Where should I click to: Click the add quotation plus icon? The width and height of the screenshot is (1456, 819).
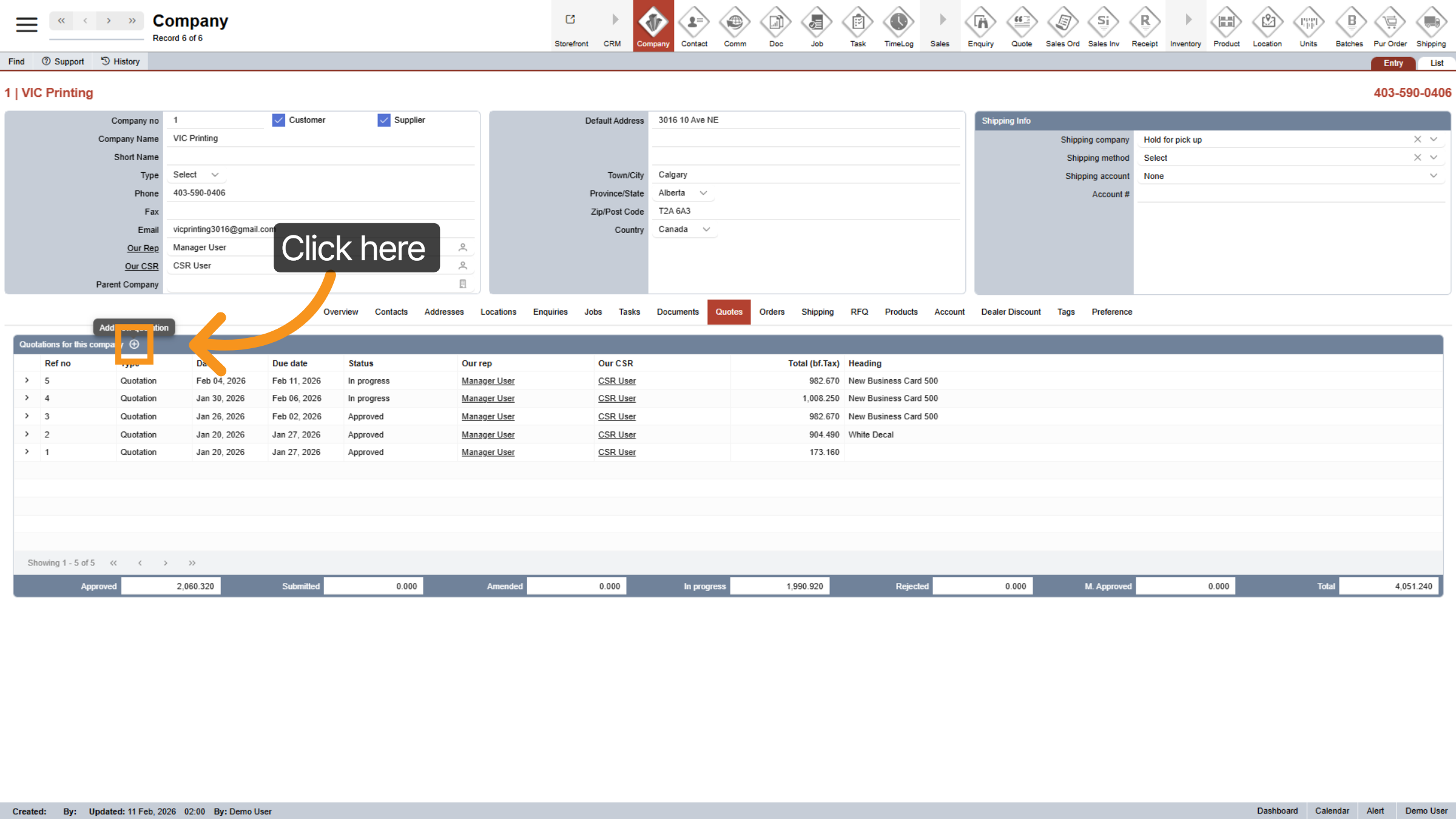point(135,344)
